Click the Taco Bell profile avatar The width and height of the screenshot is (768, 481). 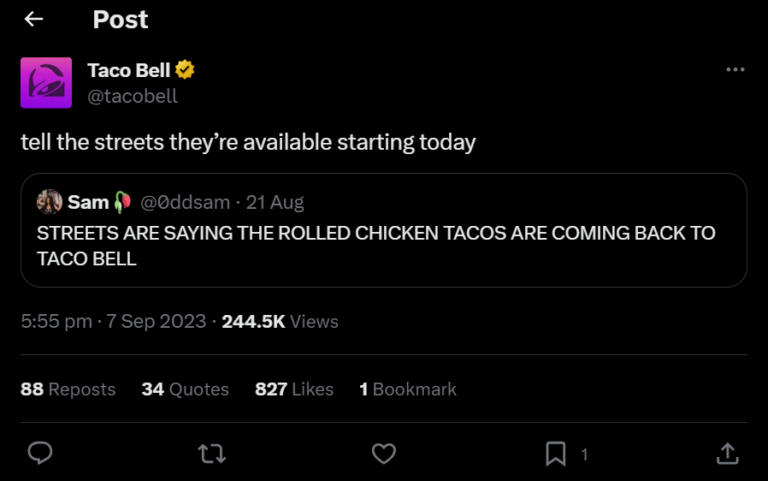coord(46,83)
